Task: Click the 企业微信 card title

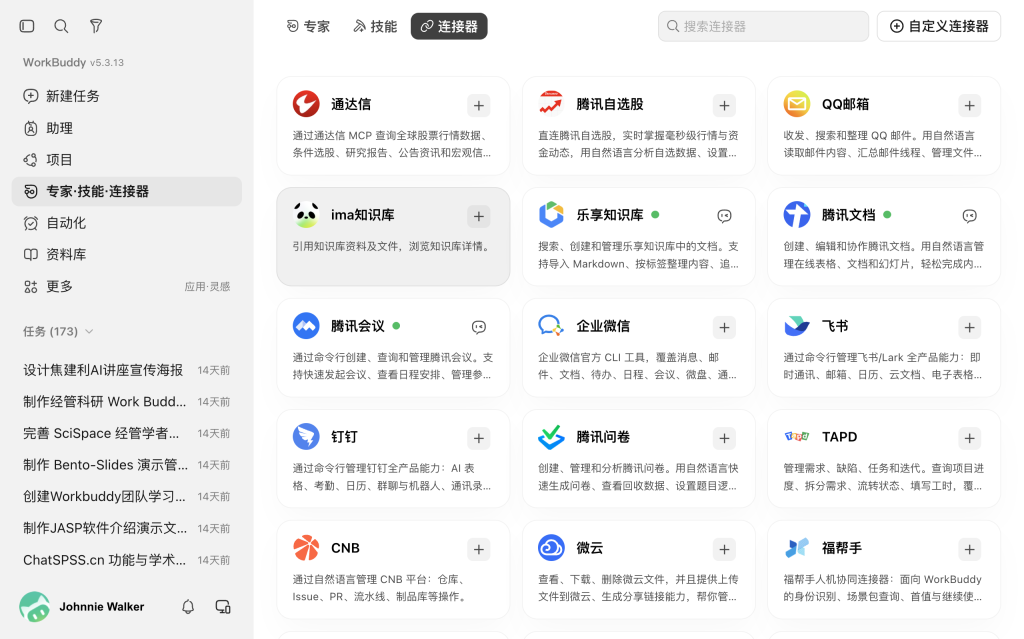Action: [x=603, y=325]
